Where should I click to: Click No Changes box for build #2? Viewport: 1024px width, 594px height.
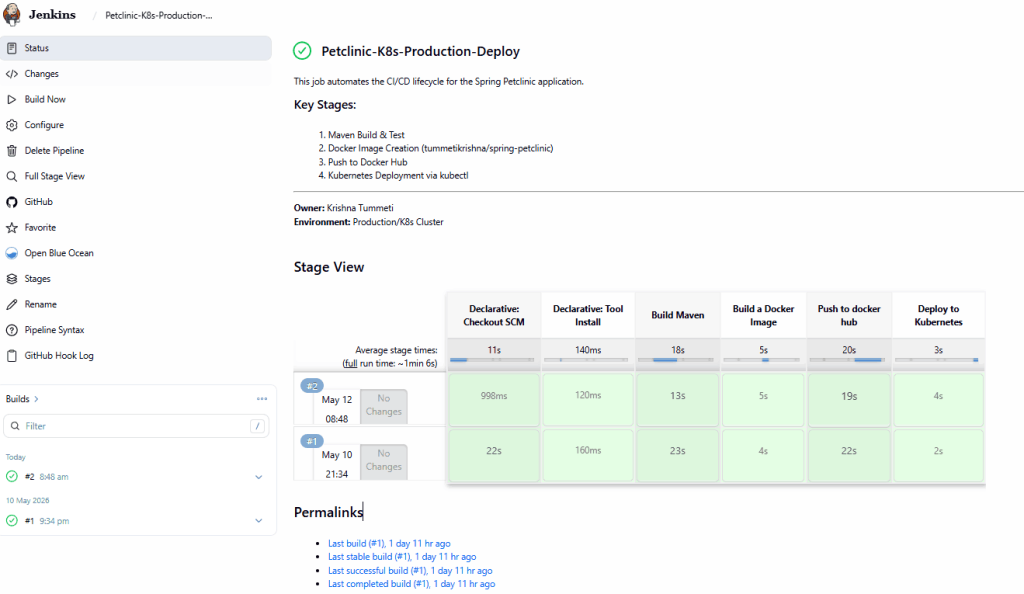(x=383, y=405)
